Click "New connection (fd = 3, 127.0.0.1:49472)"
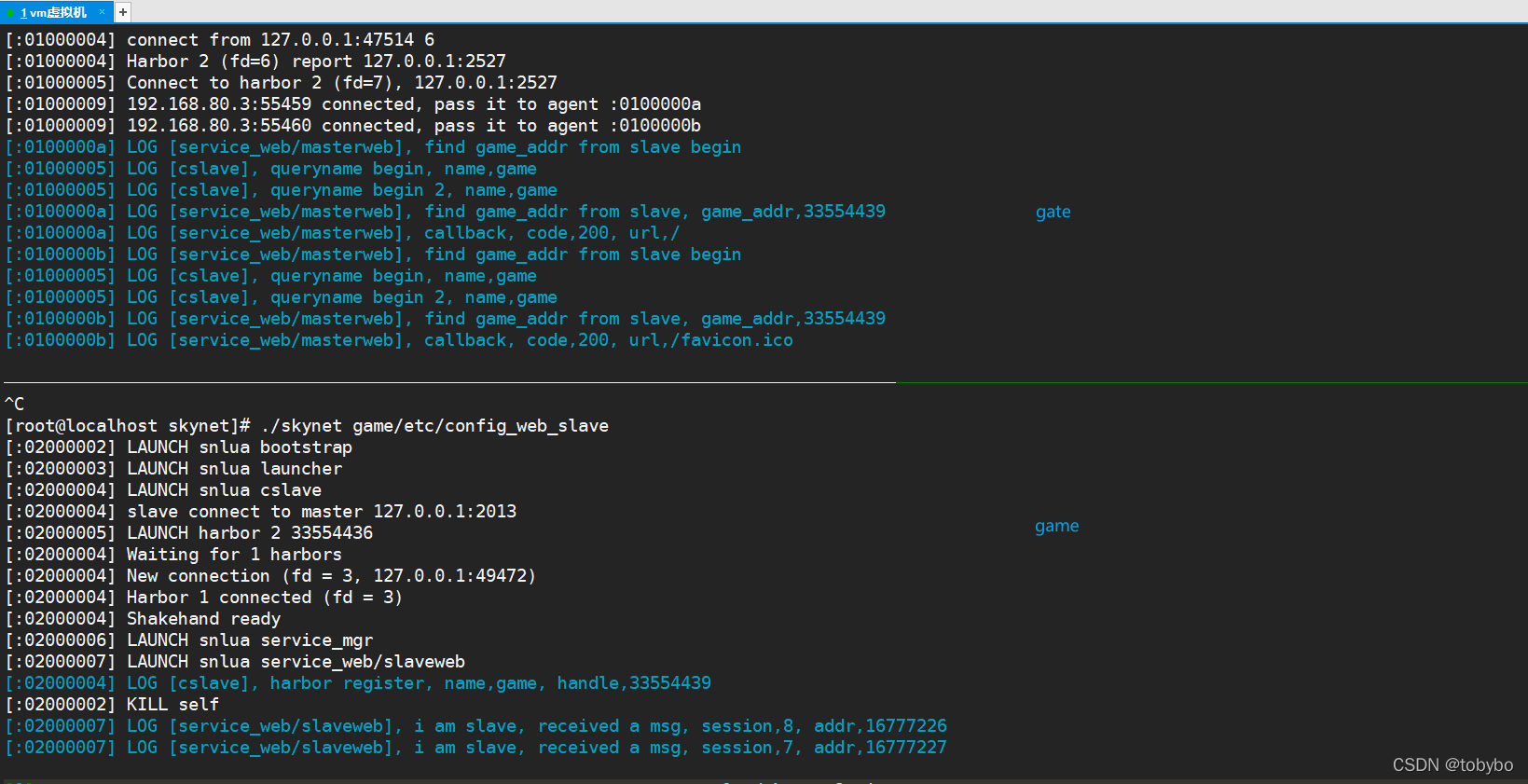 (332, 576)
